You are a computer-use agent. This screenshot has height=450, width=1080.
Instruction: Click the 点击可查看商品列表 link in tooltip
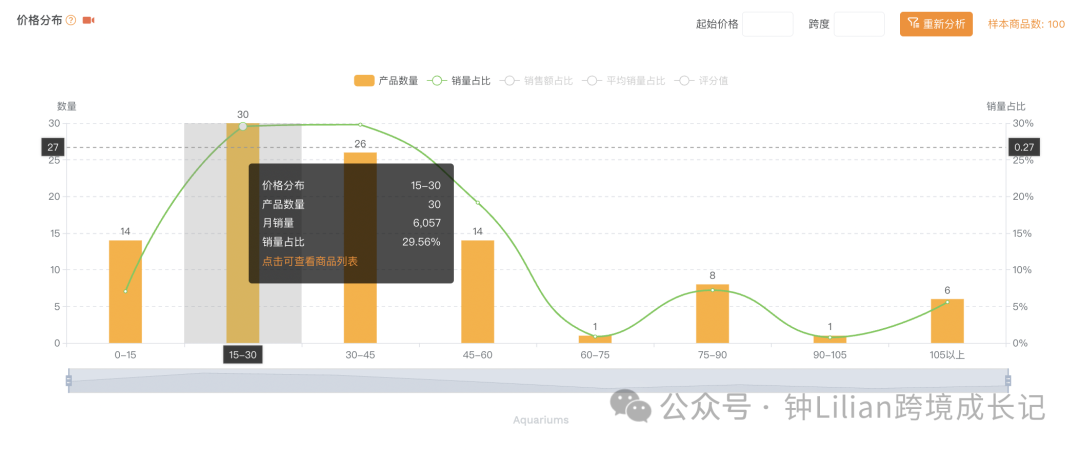310,261
